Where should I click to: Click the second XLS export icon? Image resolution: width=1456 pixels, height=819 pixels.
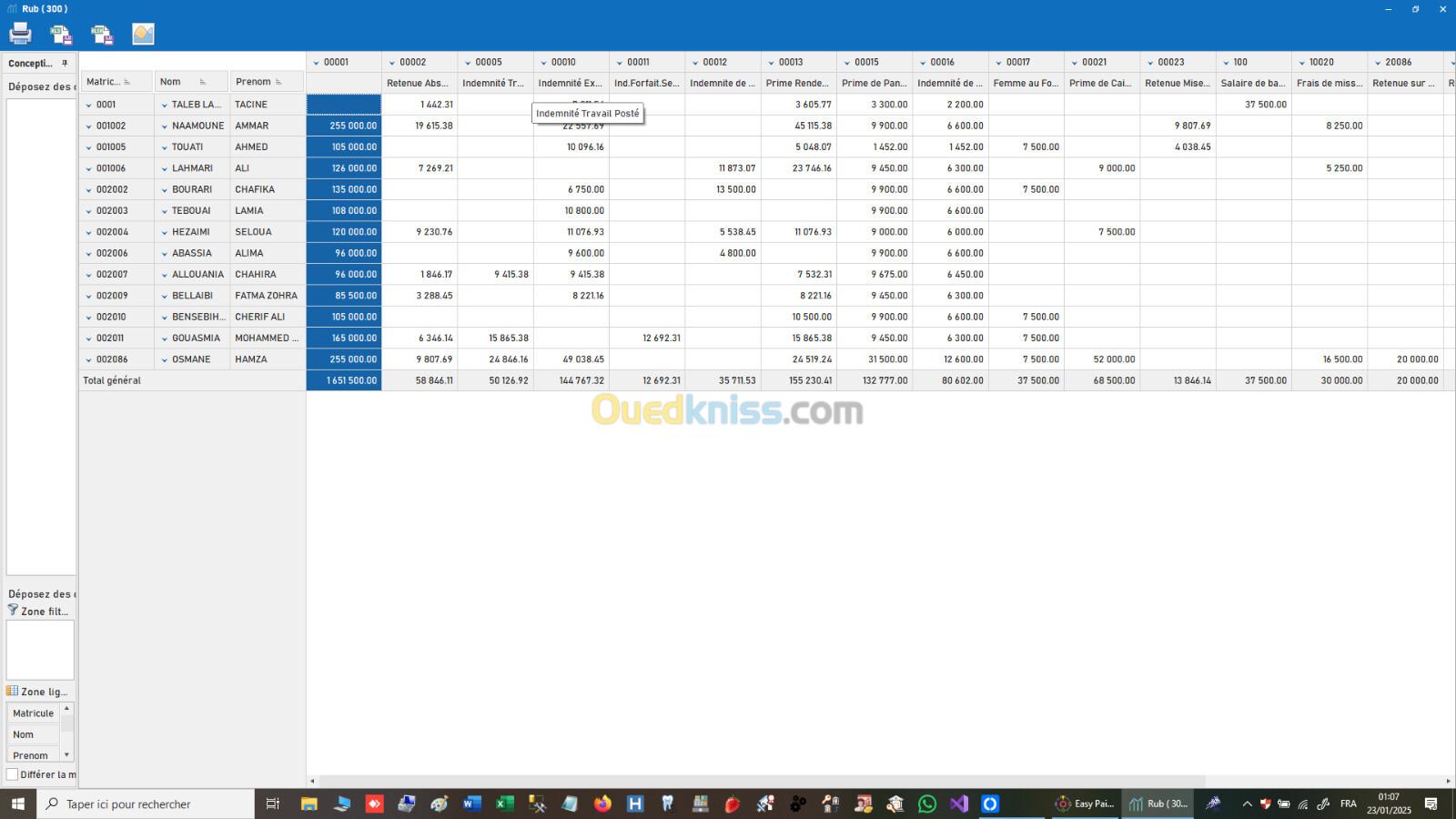pos(102,35)
